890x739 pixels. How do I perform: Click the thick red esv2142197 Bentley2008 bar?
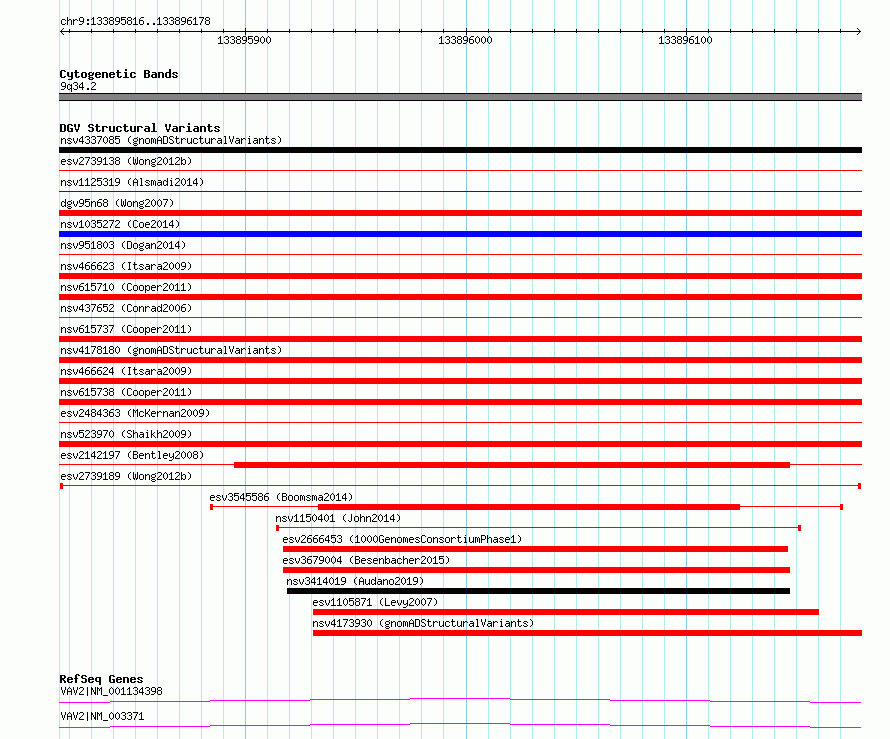(512, 465)
